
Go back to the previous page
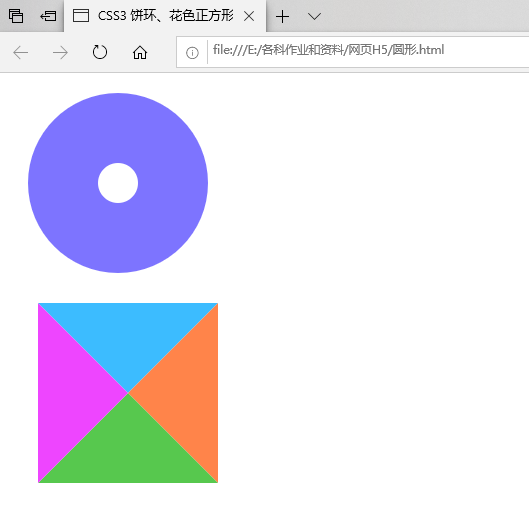coord(21,53)
